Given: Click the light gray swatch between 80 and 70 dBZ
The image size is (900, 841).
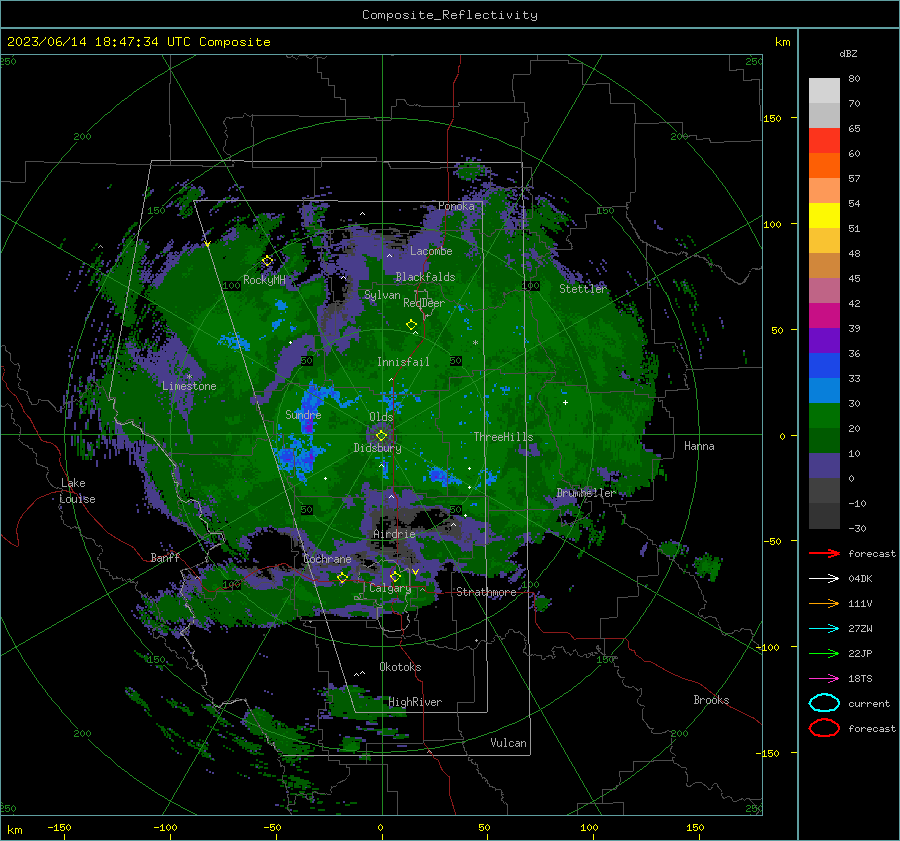Looking at the screenshot, I should (x=824, y=91).
